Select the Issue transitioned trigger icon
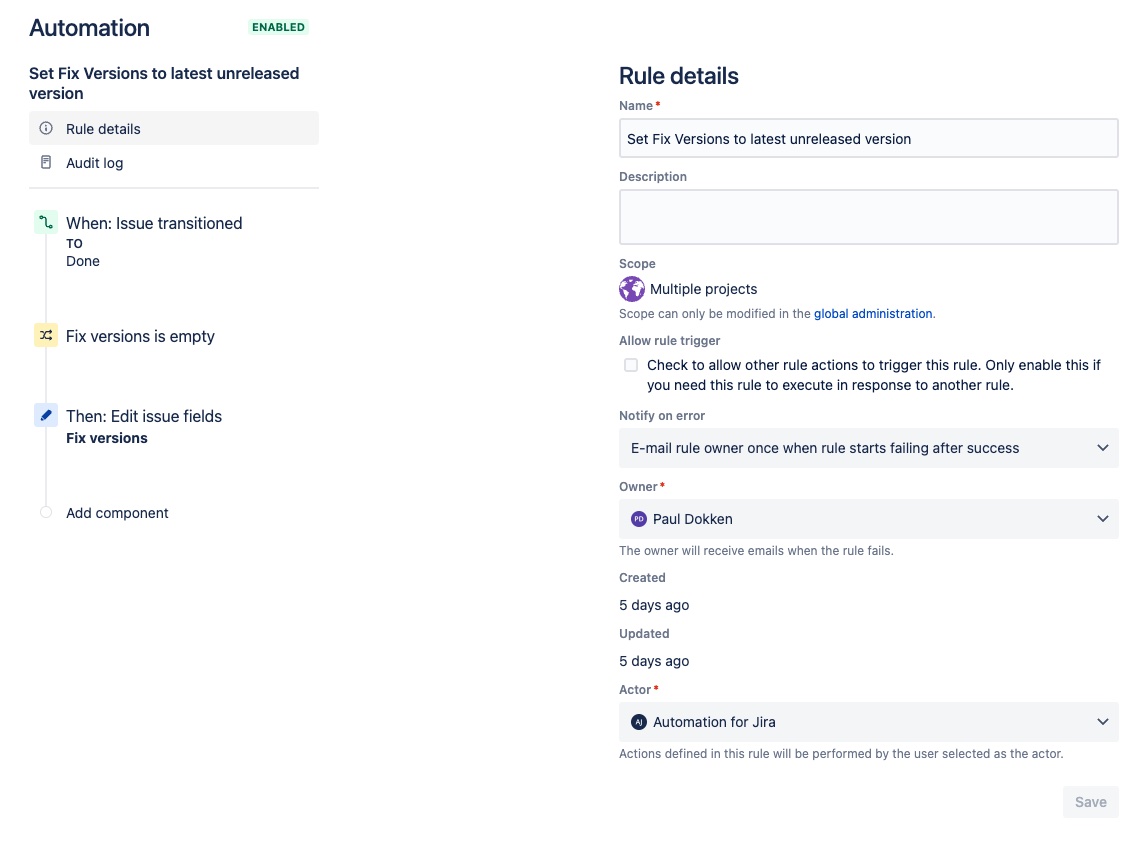 pos(45,223)
